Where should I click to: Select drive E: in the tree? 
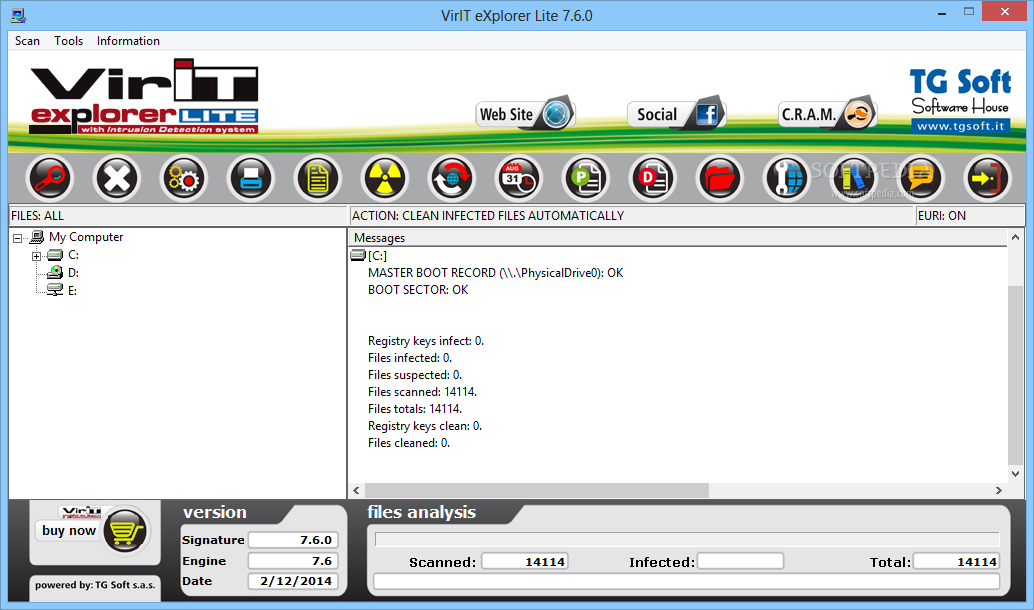click(x=73, y=290)
